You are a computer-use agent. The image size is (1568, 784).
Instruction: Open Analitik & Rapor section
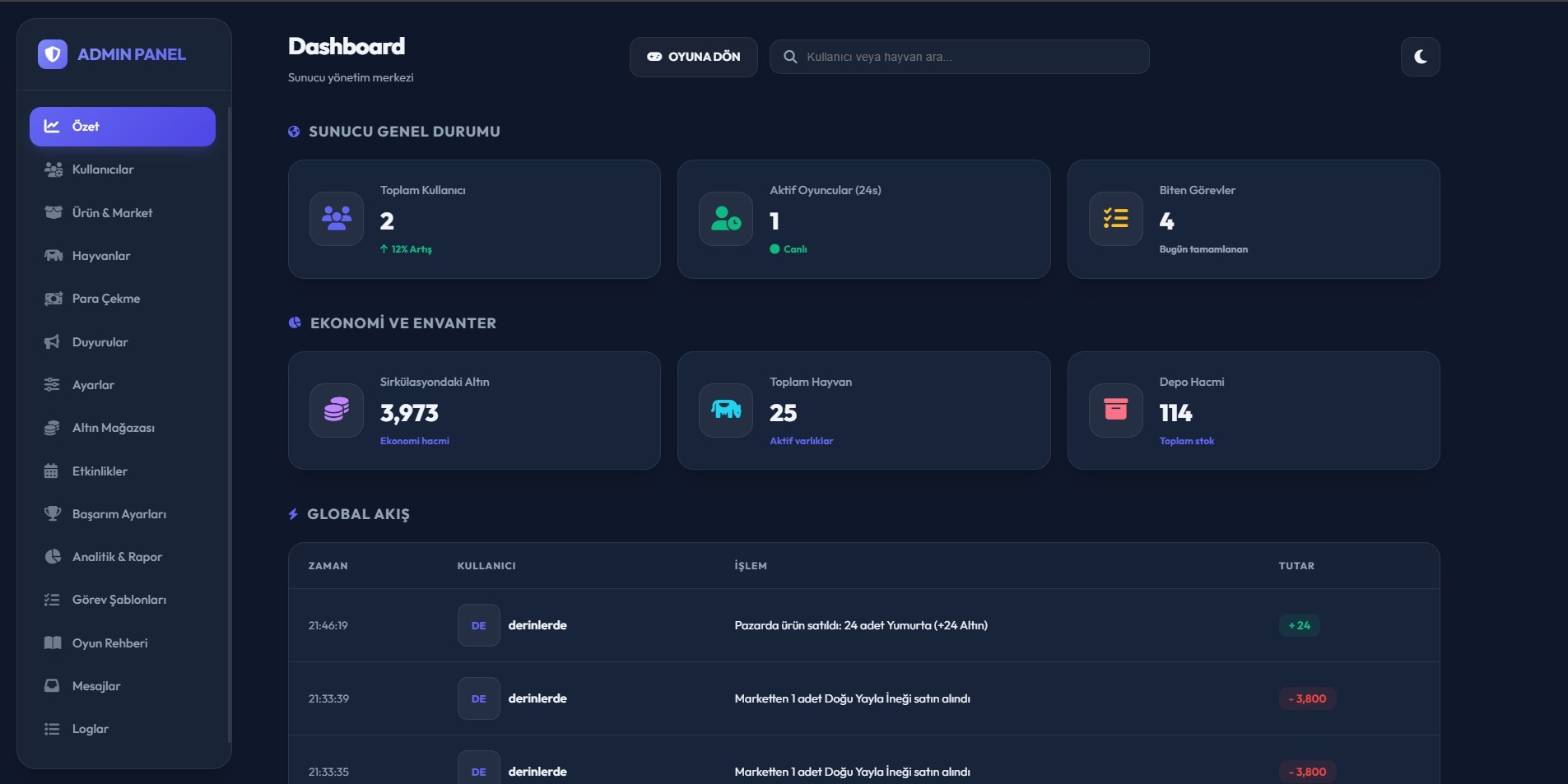117,557
